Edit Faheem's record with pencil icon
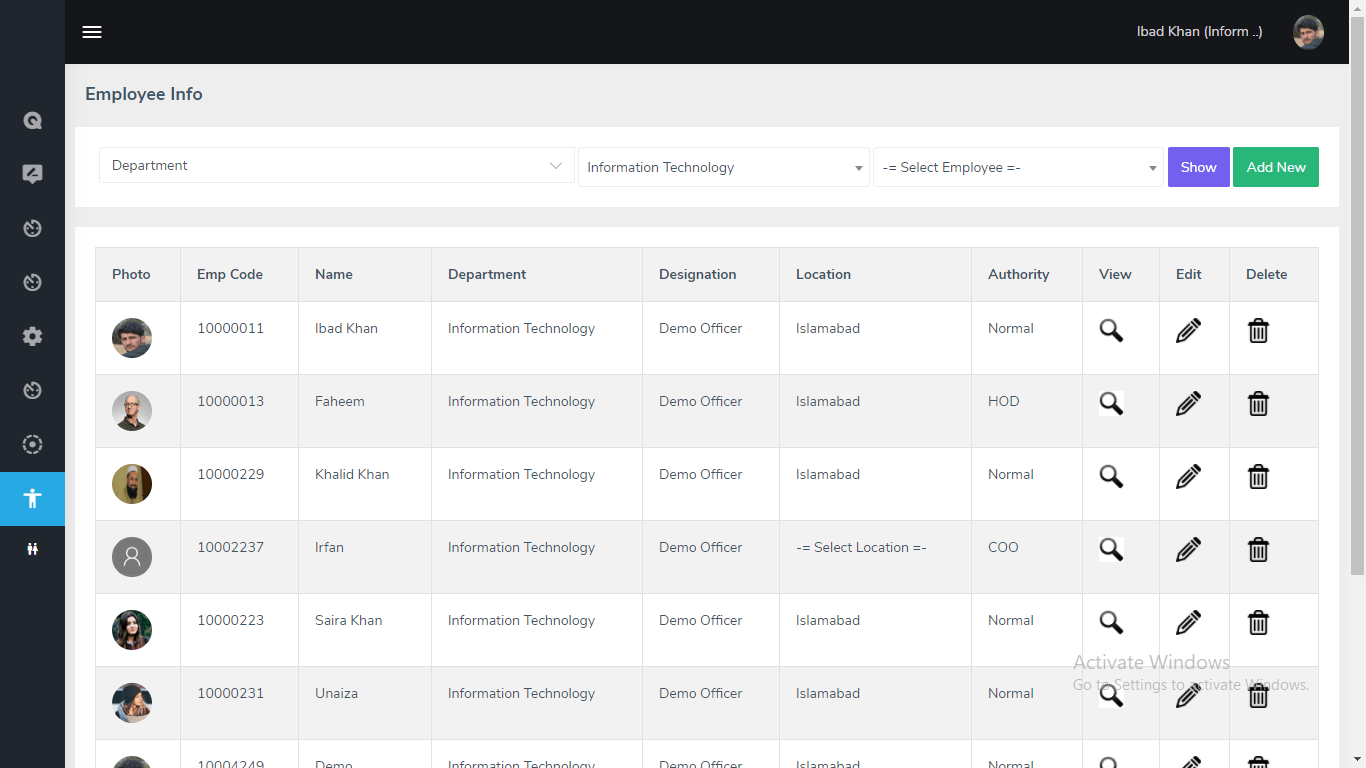This screenshot has height=768, width=1366. [x=1188, y=403]
